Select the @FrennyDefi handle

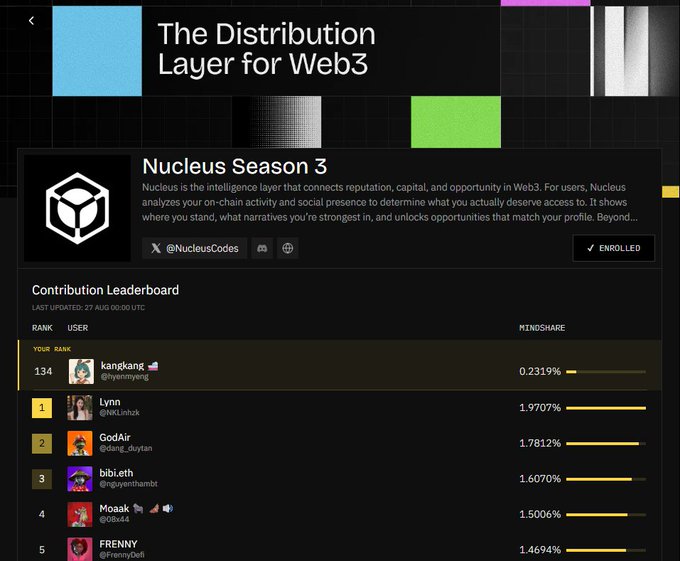(122, 555)
